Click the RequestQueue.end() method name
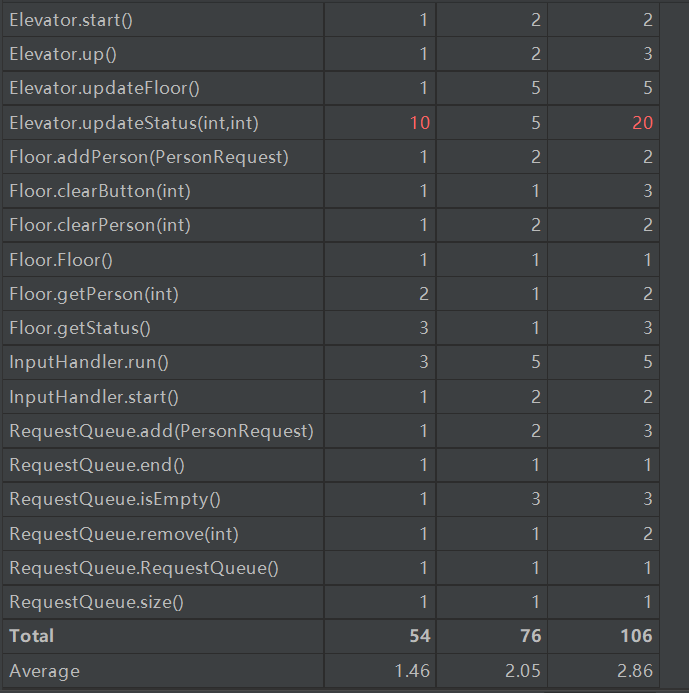 (97, 465)
